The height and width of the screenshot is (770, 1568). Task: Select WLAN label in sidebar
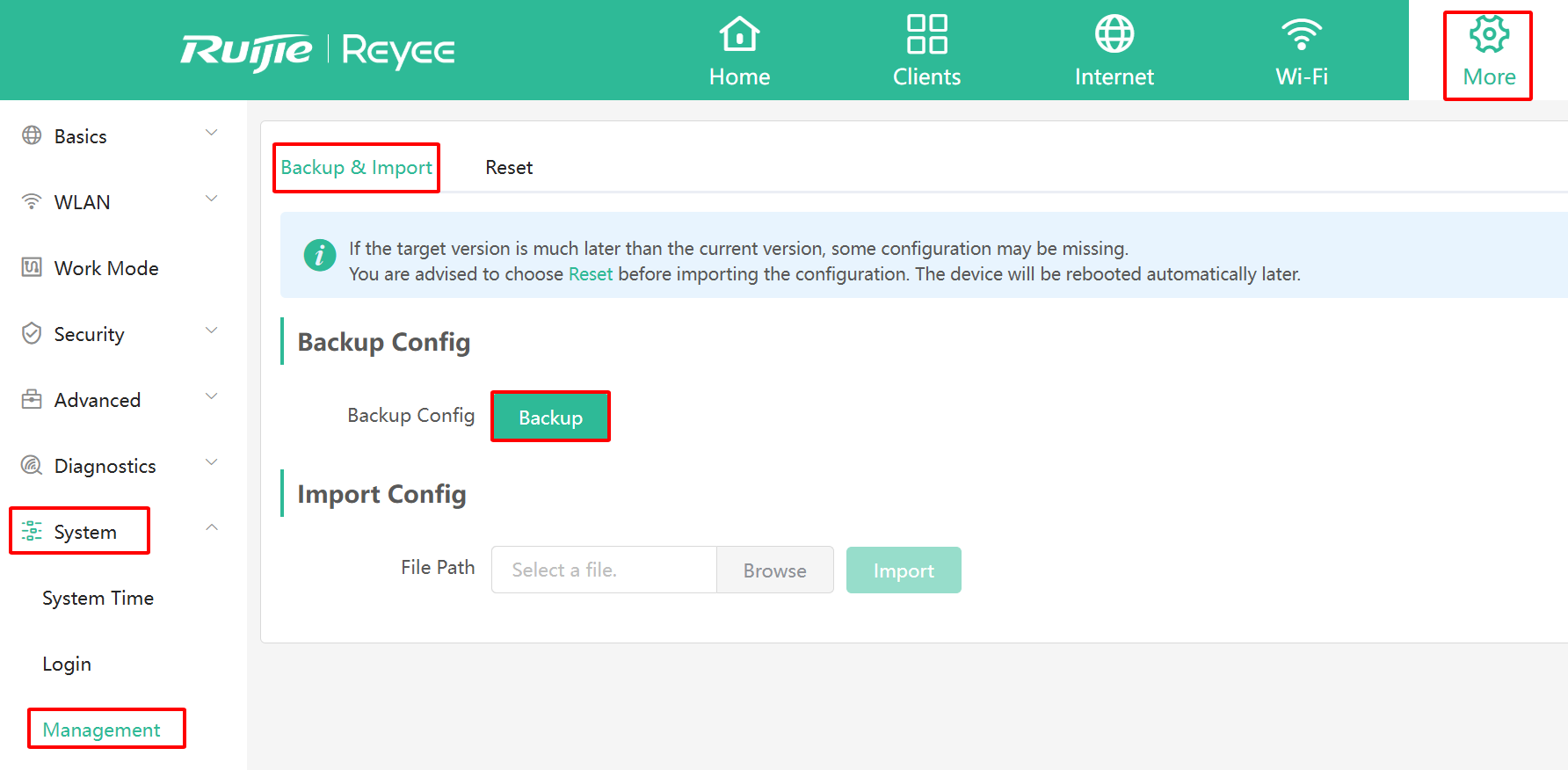(x=82, y=202)
